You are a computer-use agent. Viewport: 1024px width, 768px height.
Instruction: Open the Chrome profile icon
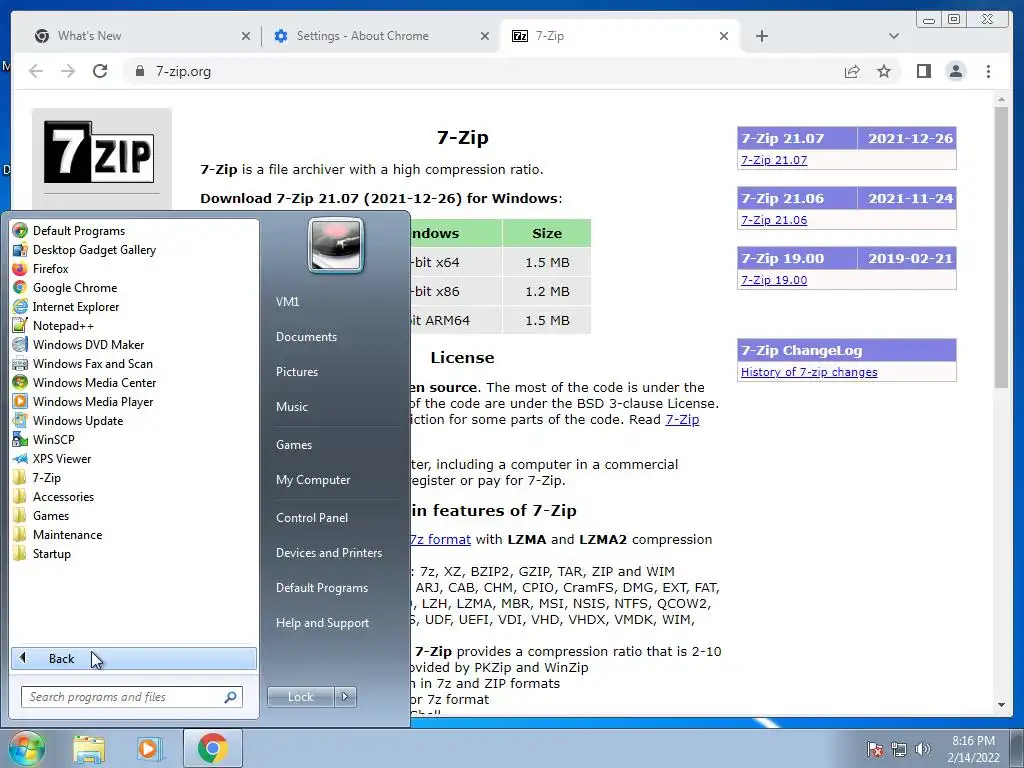[x=955, y=71]
